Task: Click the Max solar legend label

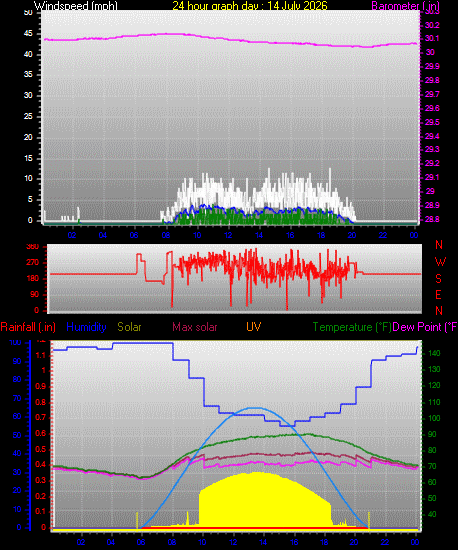Action: pyautogui.click(x=195, y=327)
